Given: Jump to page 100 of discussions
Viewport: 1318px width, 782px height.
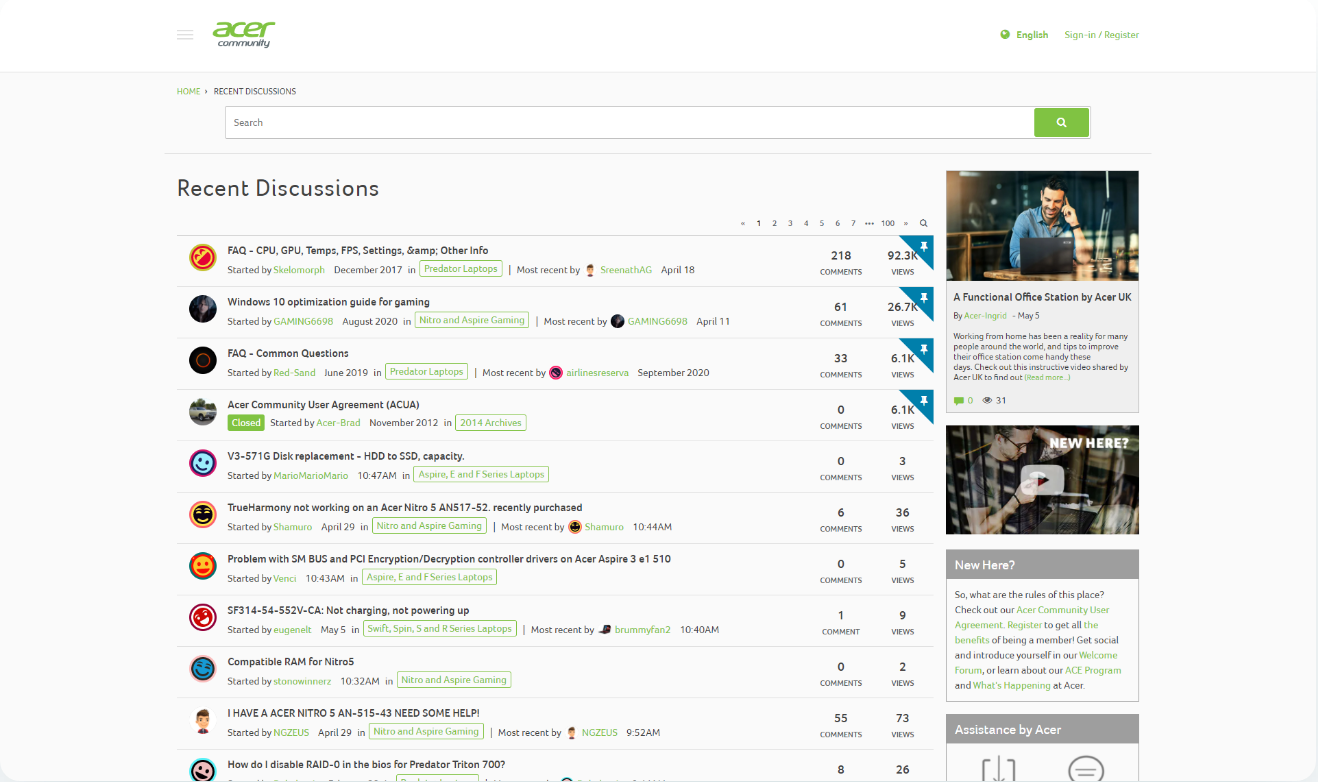Looking at the screenshot, I should click(x=888, y=223).
